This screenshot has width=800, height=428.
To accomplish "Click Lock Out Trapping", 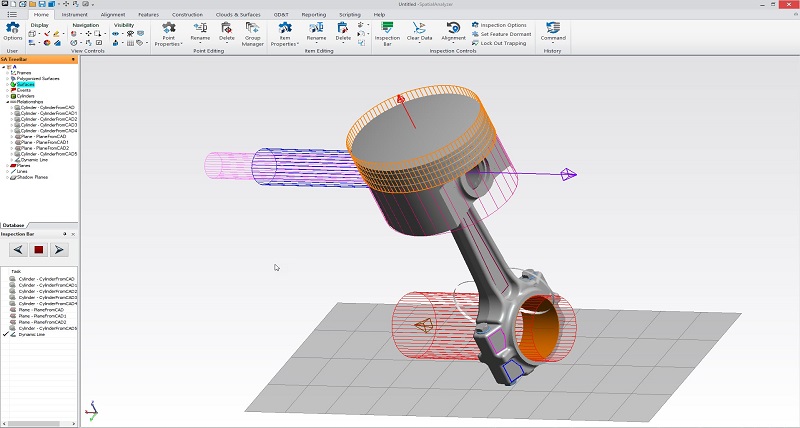I will click(x=499, y=43).
